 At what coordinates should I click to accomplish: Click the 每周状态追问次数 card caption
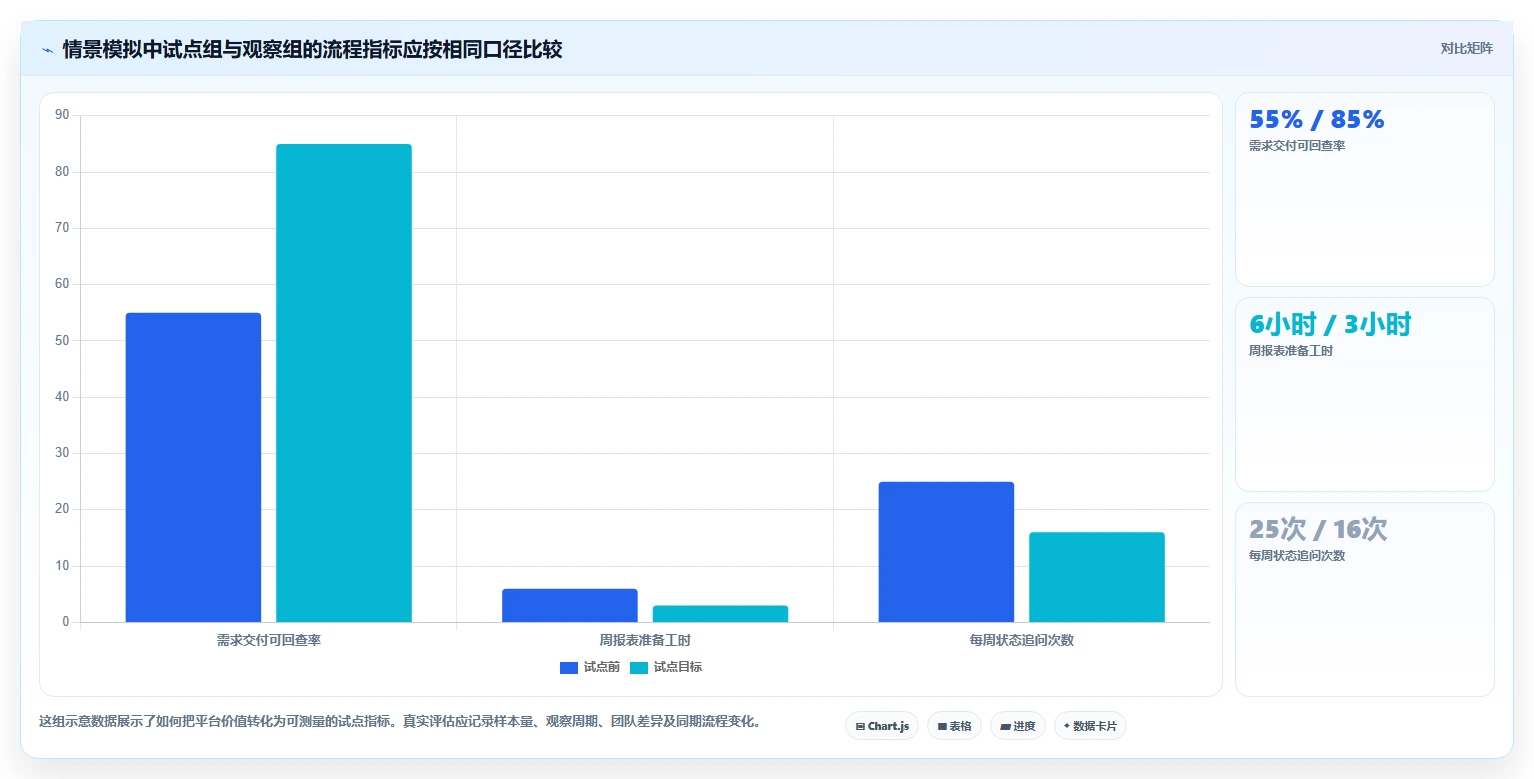[x=1297, y=556]
